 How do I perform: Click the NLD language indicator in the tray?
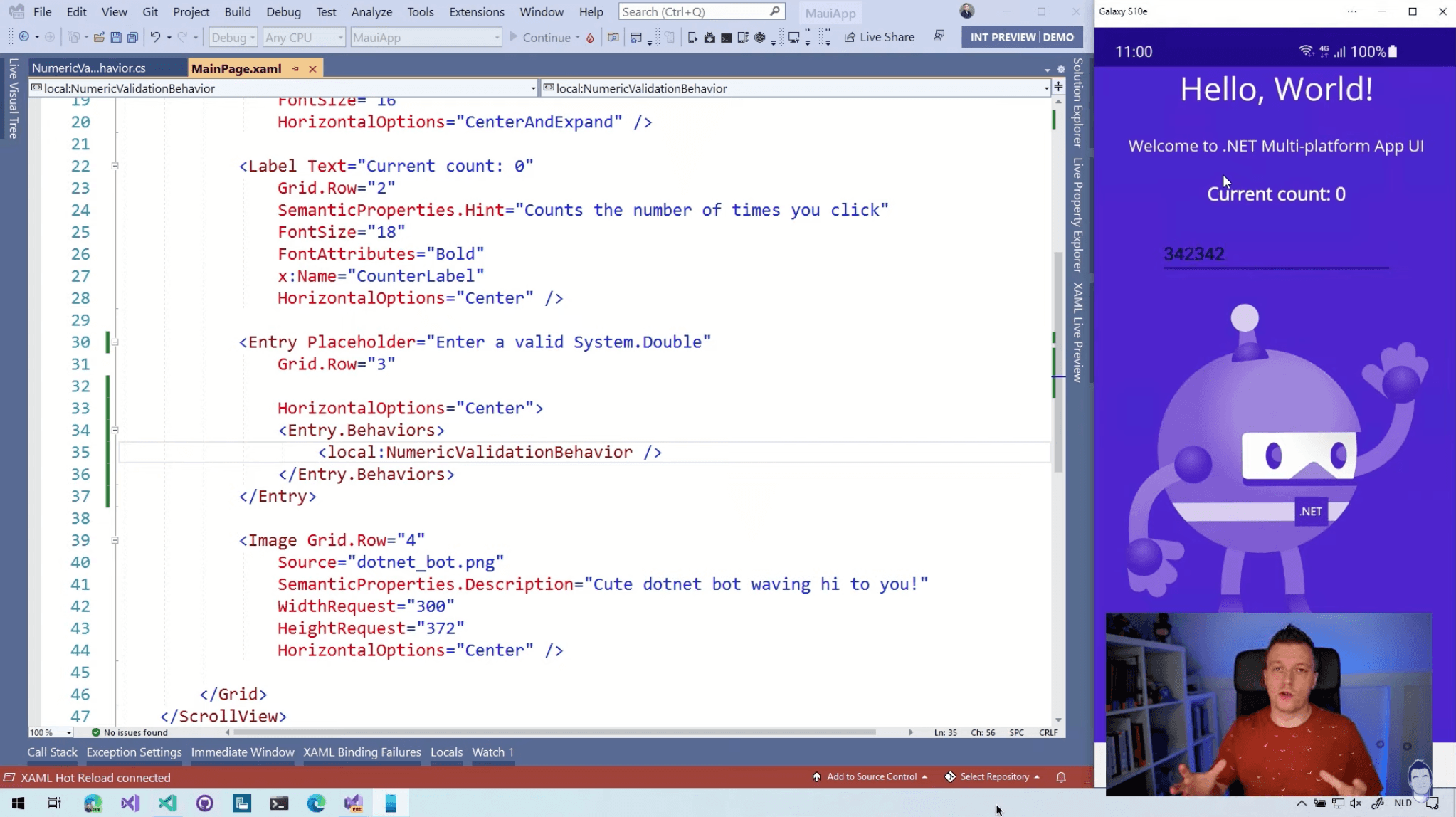pyautogui.click(x=1403, y=803)
